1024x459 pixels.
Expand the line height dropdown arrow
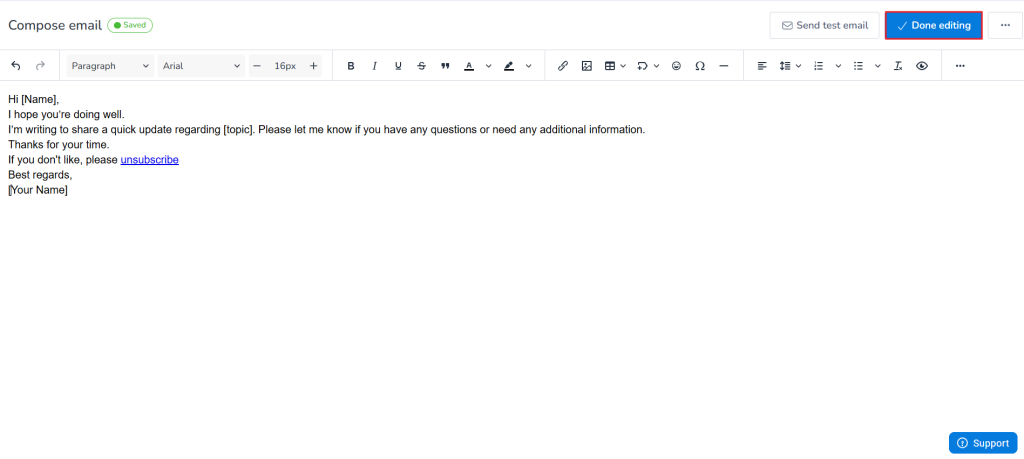point(798,66)
